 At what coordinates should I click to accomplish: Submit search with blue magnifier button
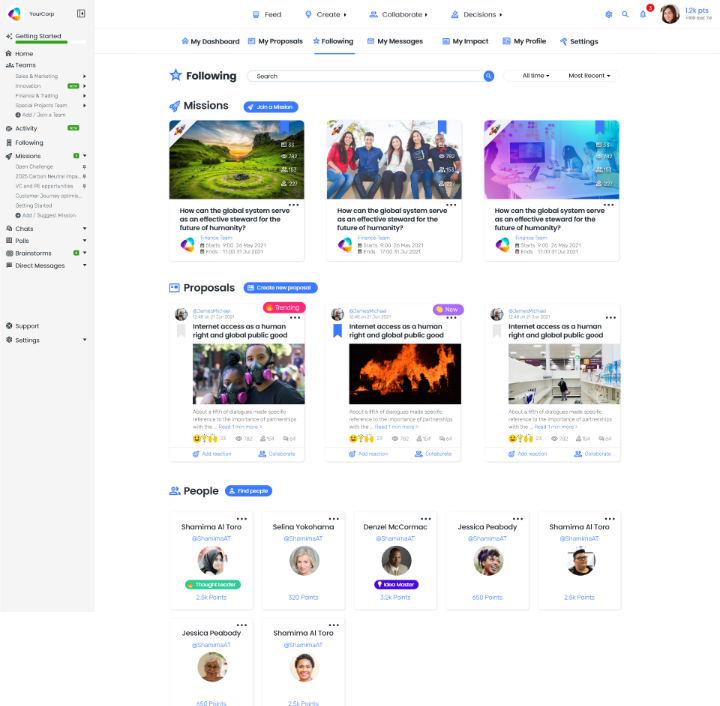click(x=489, y=76)
